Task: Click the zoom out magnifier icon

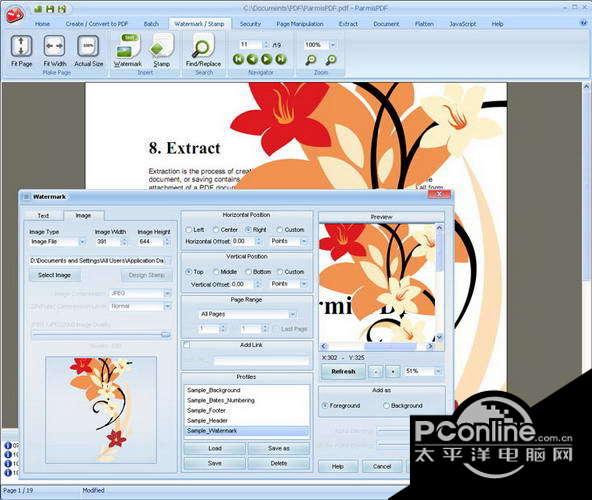Action: point(311,59)
